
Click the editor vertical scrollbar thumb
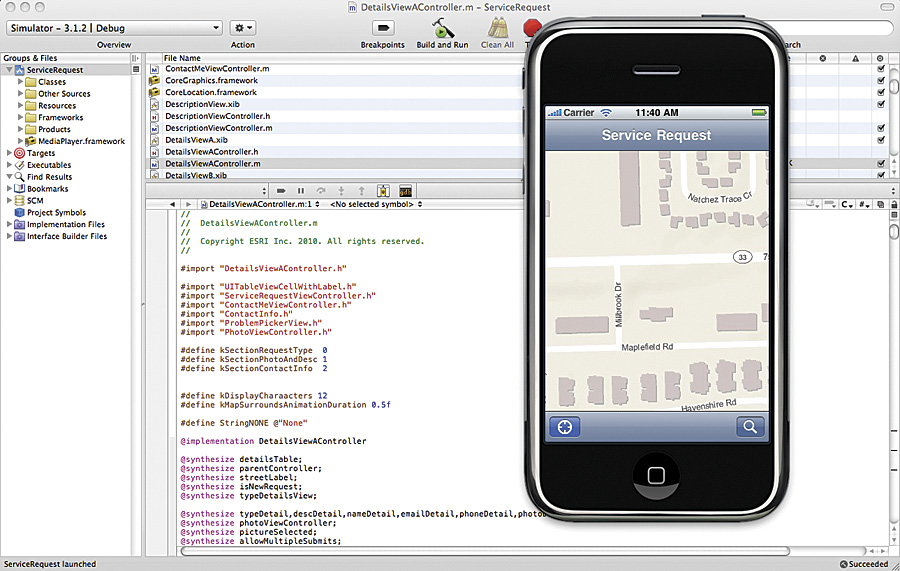click(894, 231)
